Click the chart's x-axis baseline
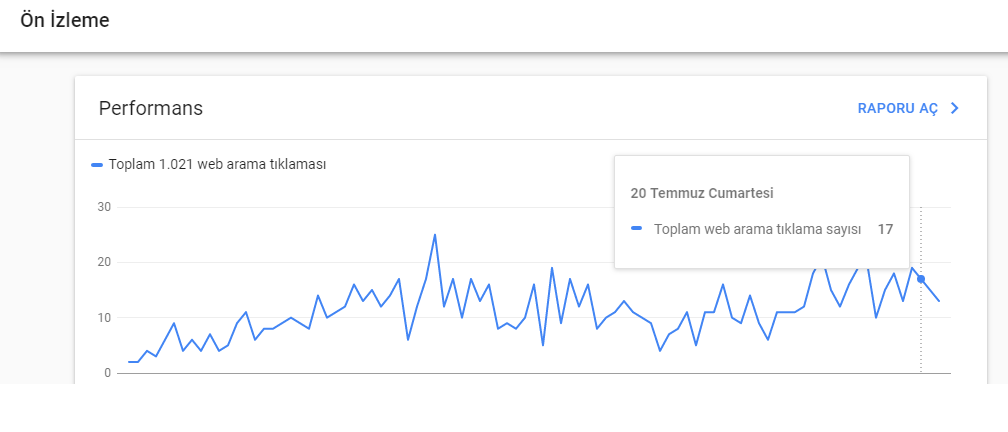 pos(534,373)
